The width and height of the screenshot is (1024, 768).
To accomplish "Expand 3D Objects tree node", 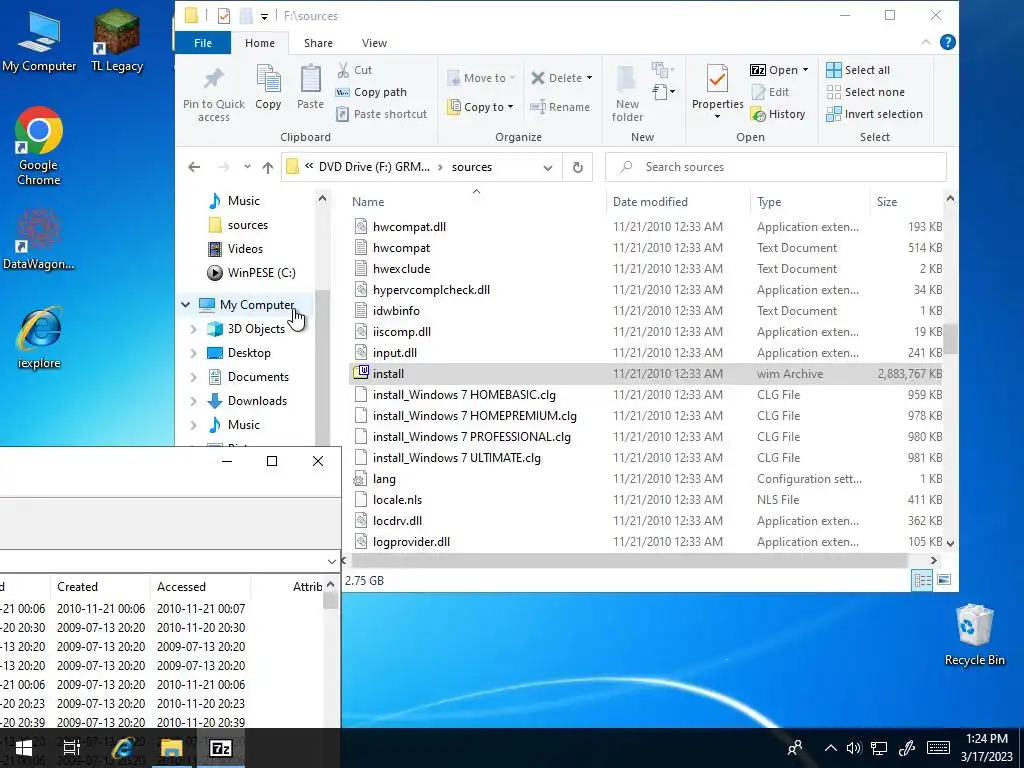I will tap(193, 329).
